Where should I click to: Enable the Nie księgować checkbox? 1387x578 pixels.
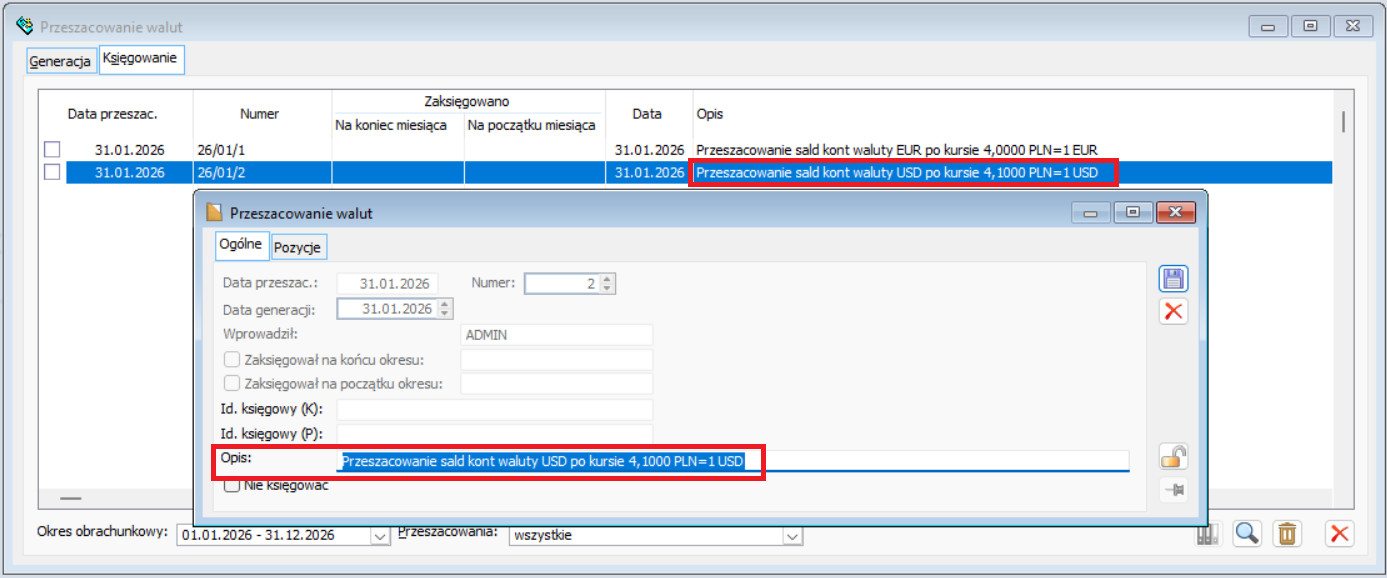coord(232,486)
